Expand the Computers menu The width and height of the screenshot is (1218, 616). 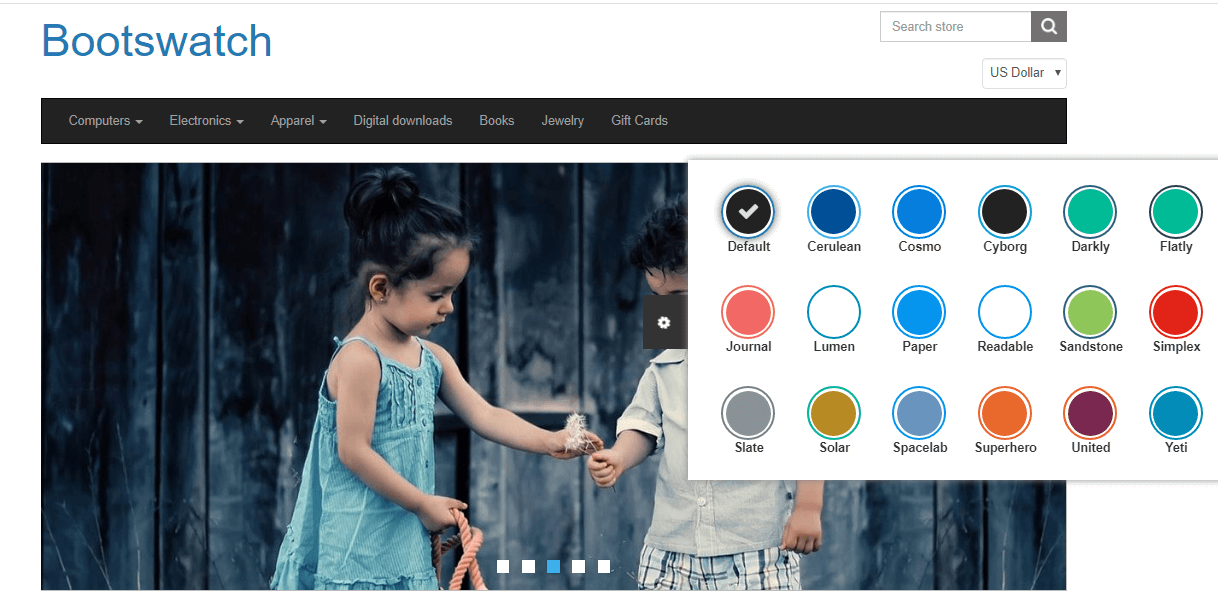click(x=105, y=121)
